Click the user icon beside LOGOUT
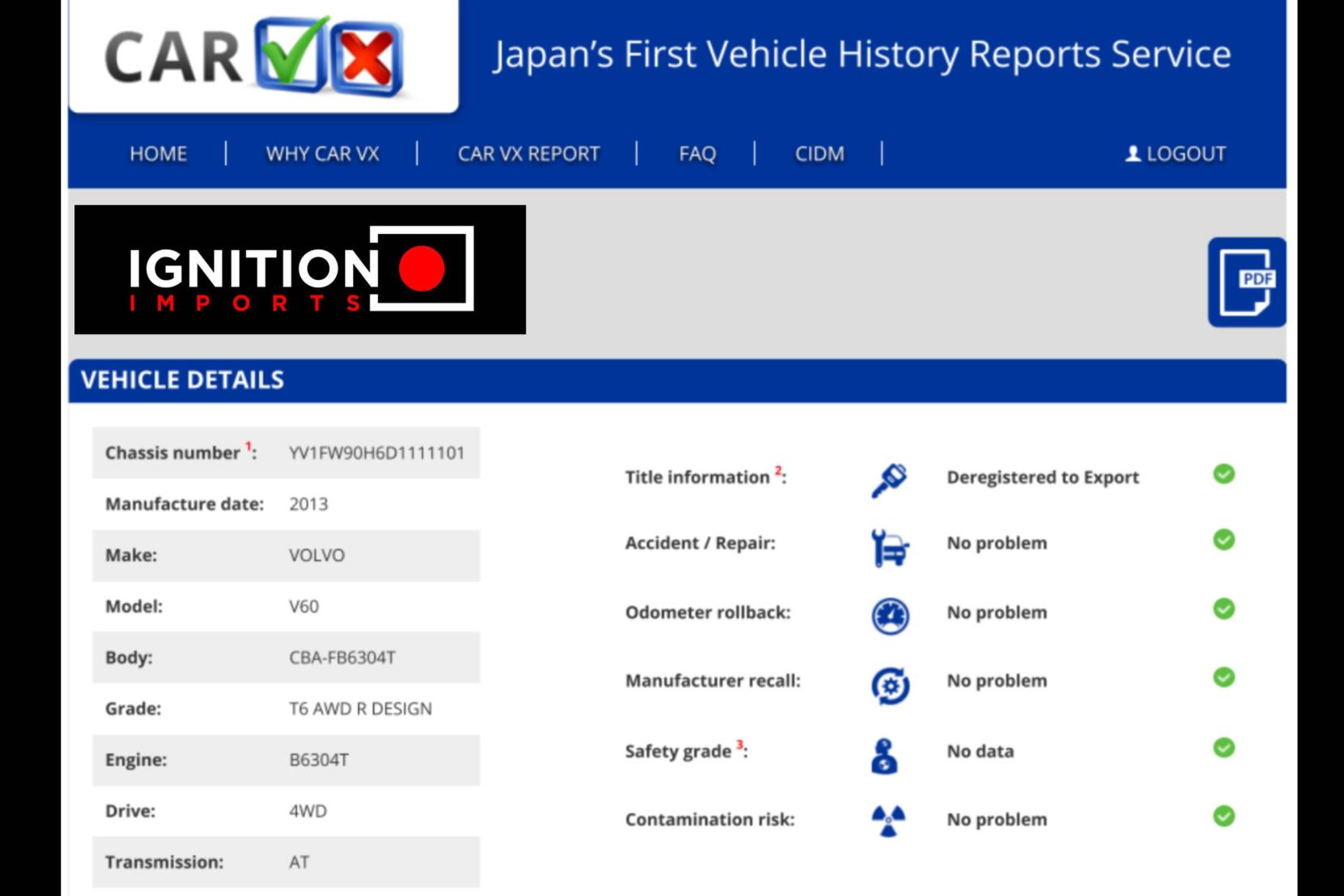 coord(1133,154)
